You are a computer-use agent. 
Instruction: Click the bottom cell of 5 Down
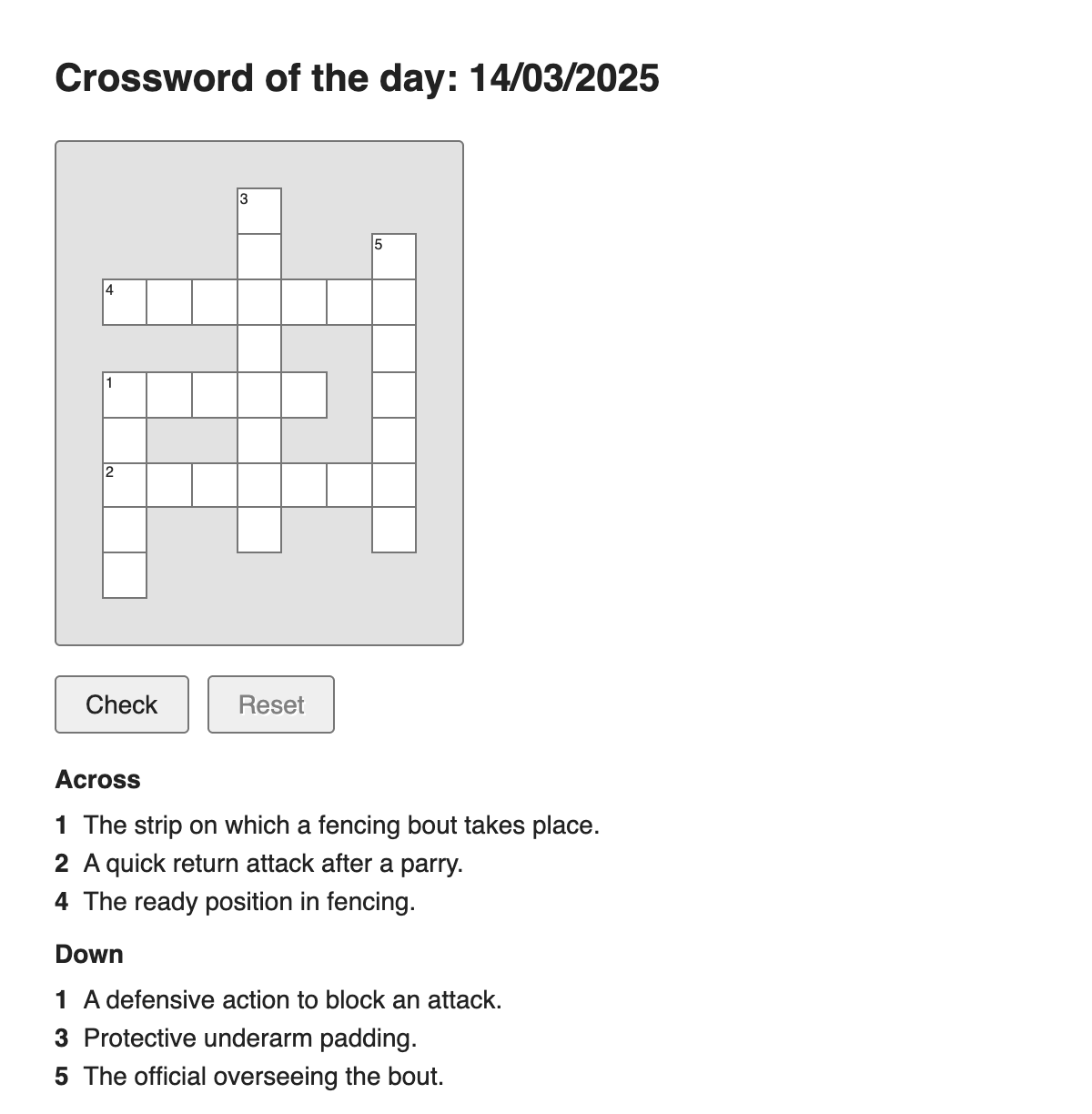tap(394, 530)
